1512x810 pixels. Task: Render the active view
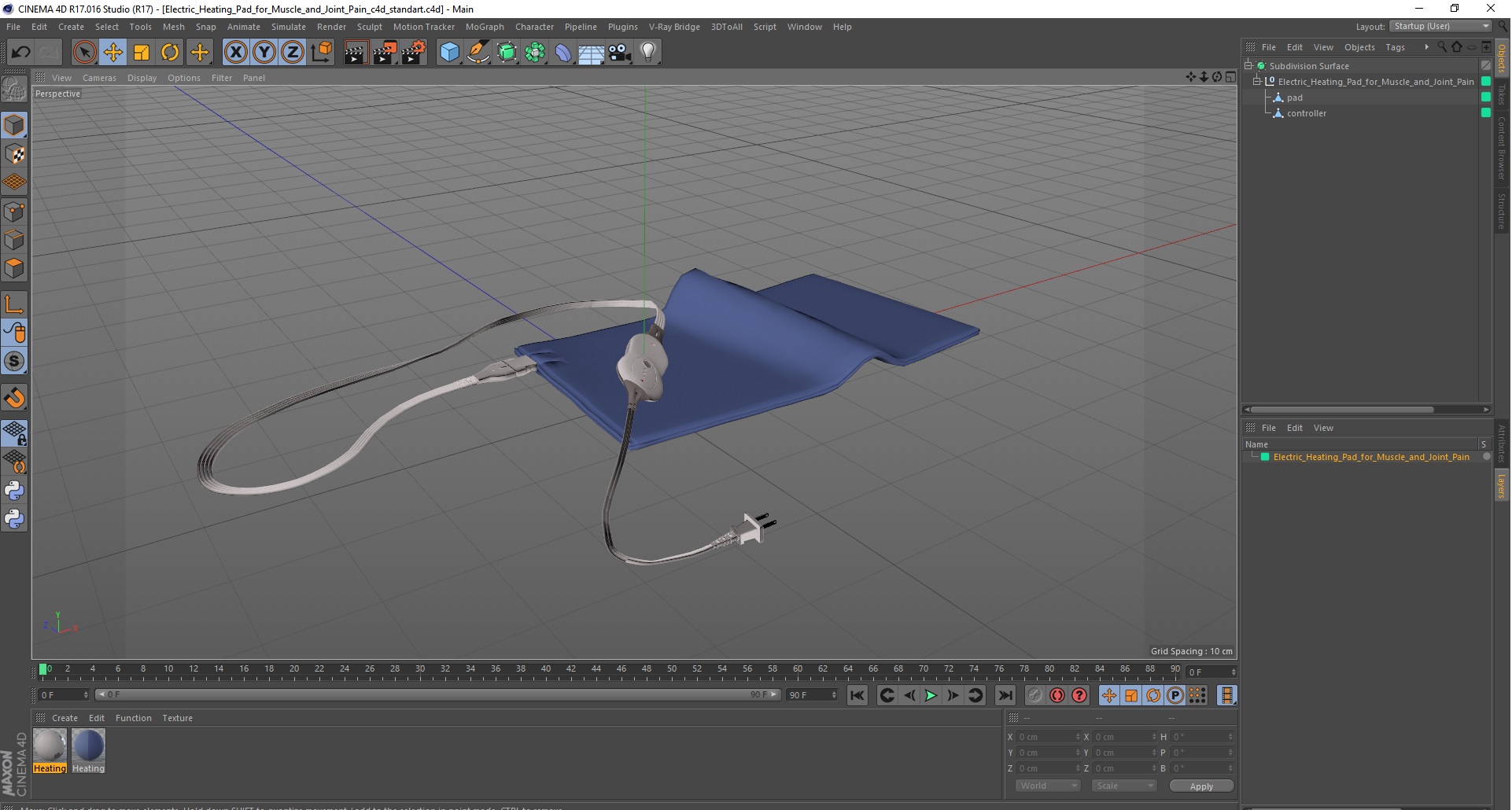tap(356, 53)
